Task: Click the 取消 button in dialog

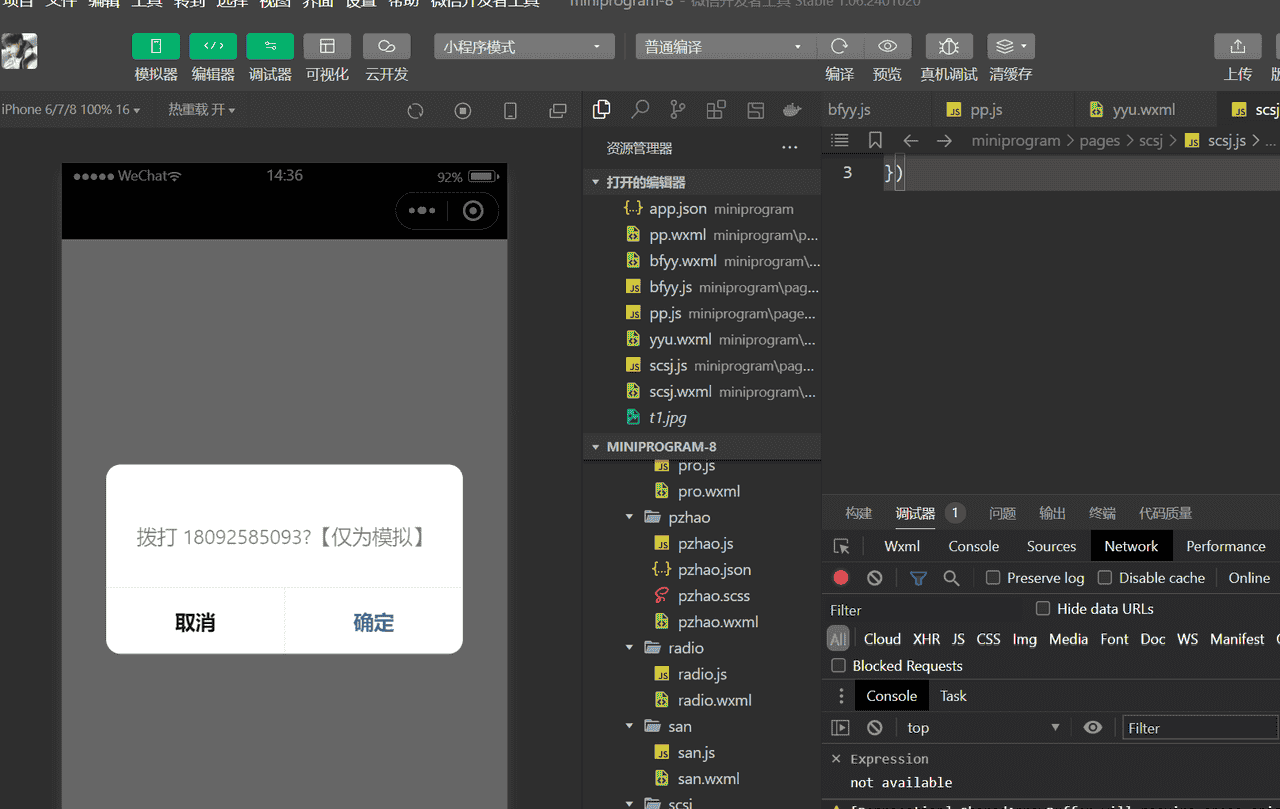Action: 195,622
